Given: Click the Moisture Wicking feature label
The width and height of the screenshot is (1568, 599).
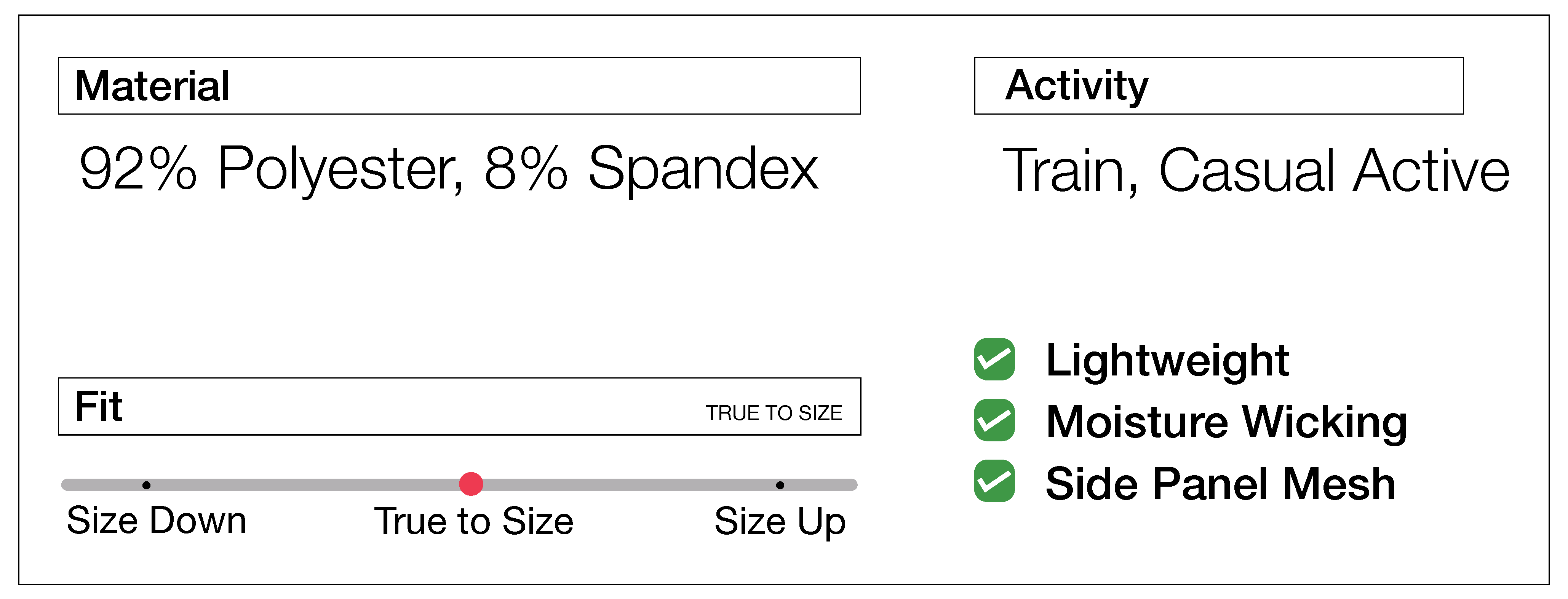Looking at the screenshot, I should pyautogui.click(x=1226, y=421).
